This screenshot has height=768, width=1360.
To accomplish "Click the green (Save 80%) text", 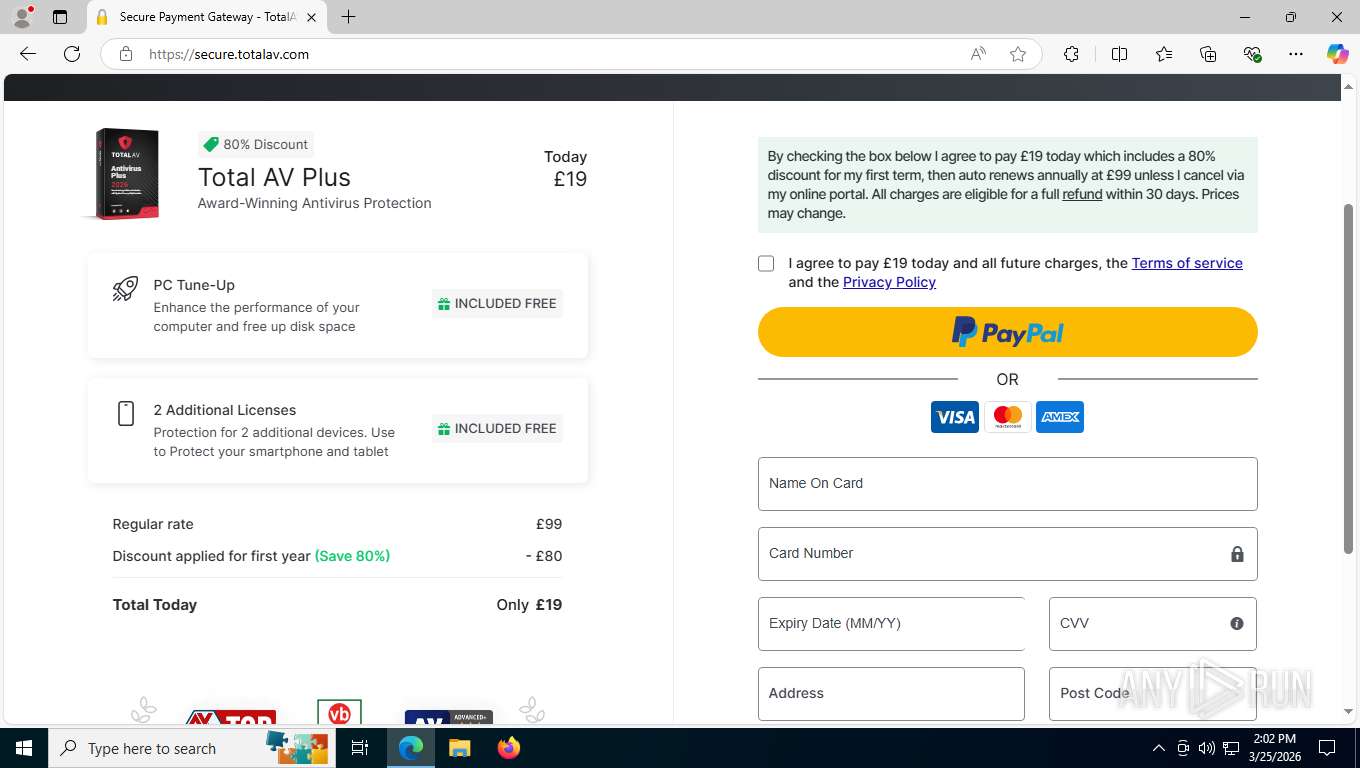I will pos(352,556).
